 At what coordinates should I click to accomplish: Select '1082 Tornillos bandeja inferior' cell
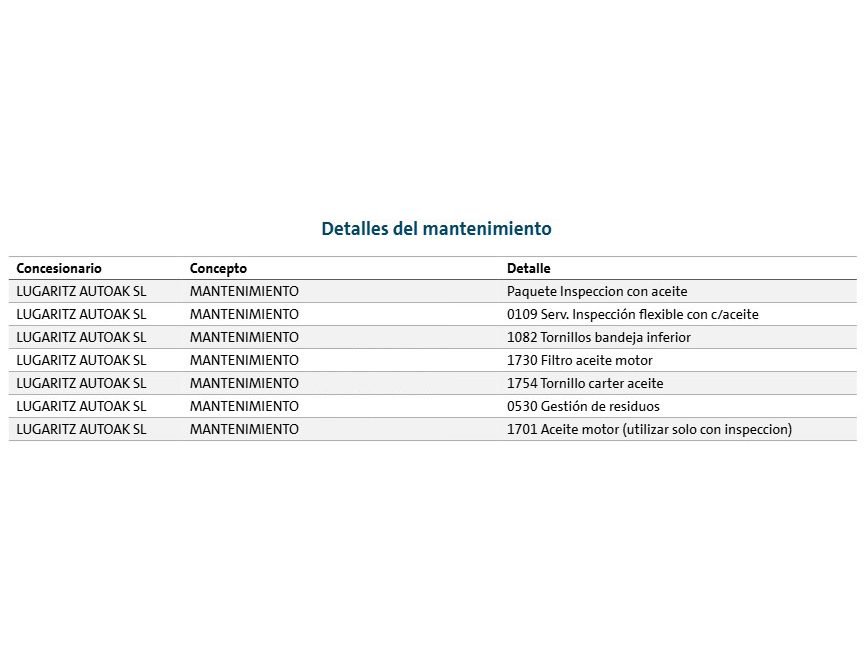pyautogui.click(x=598, y=338)
